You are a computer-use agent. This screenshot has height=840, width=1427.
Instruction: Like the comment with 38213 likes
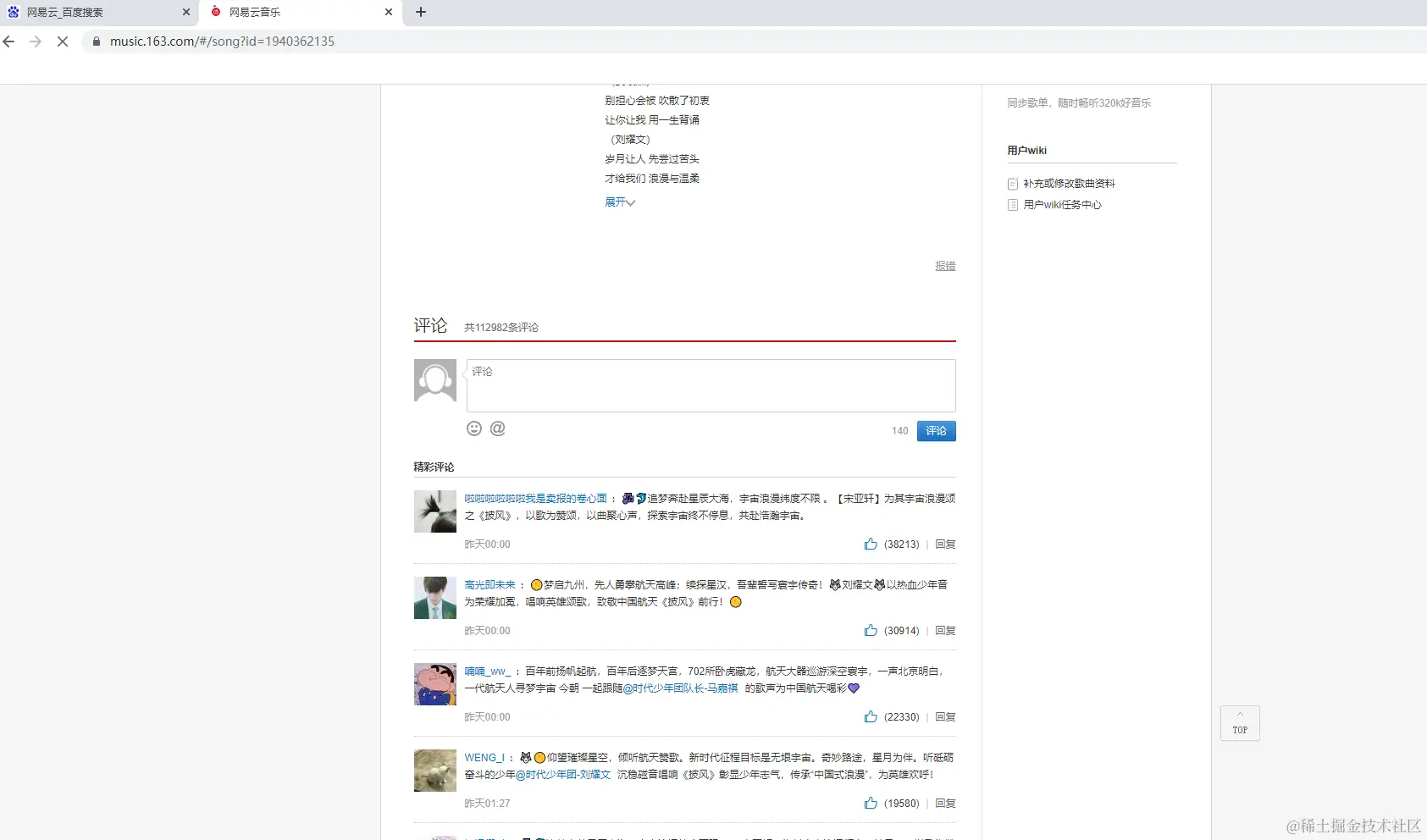871,544
